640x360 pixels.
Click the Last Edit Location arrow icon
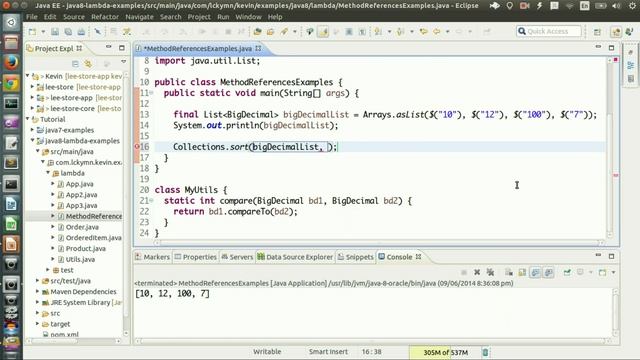point(424,31)
